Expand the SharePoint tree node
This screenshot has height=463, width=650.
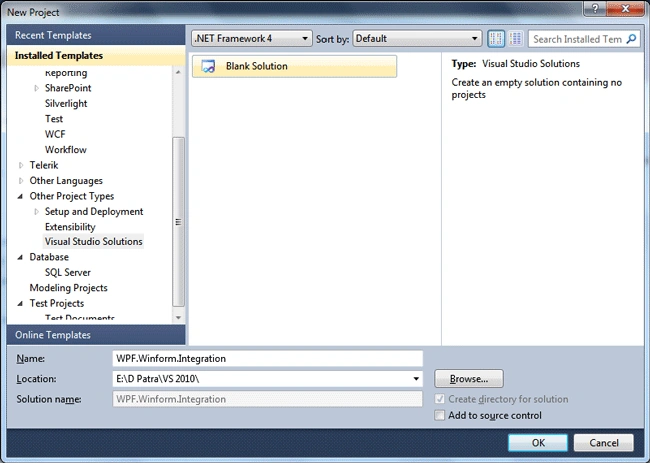36,88
